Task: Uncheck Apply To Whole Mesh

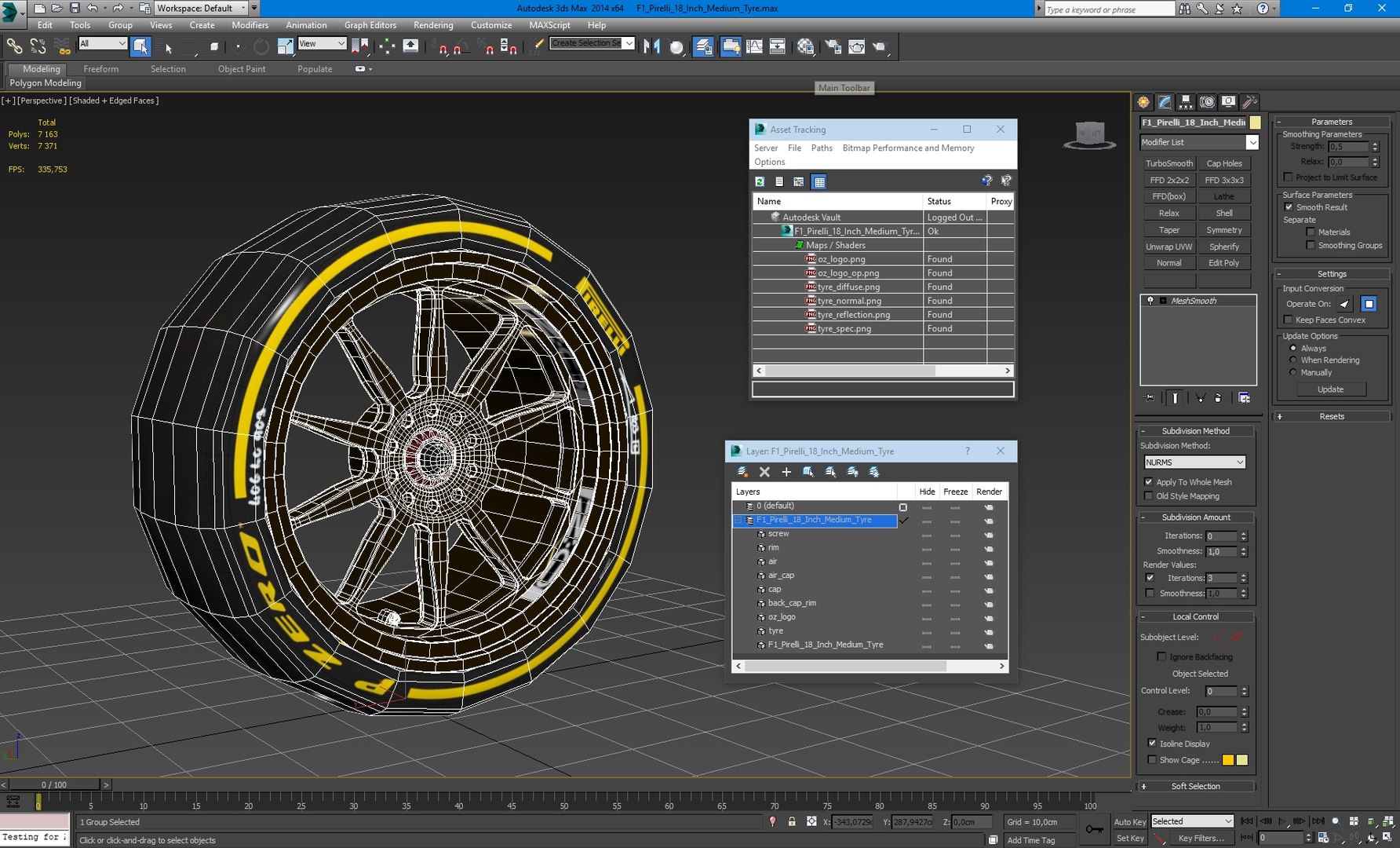Action: [x=1149, y=482]
